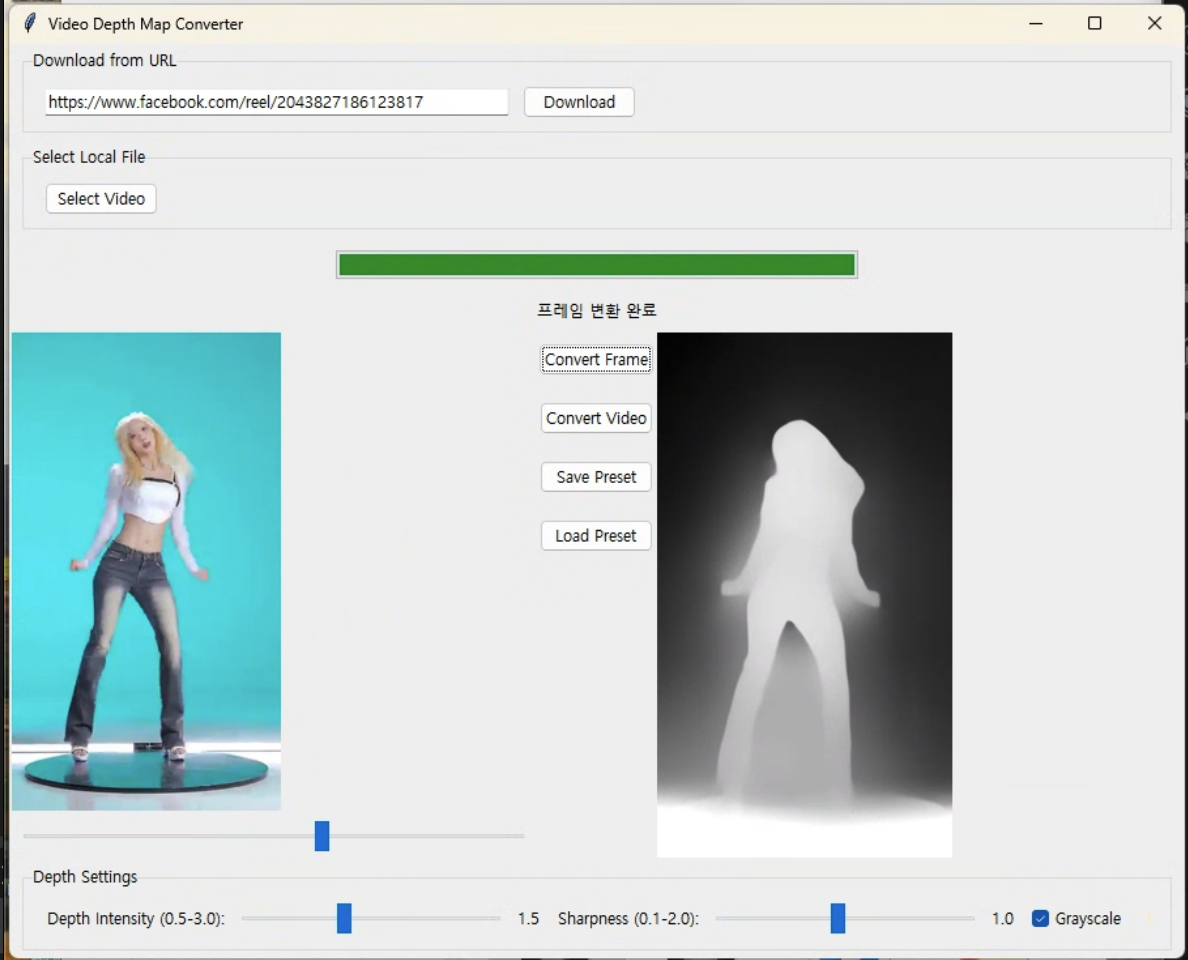Minimize the Video Depth Map Converter window
The image size is (1188, 960).
1036,23
